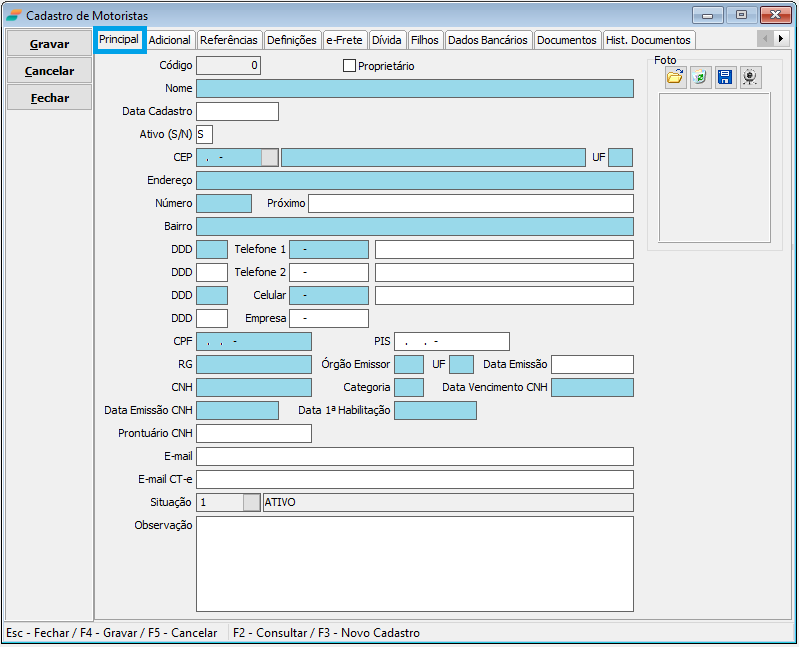
Task: Capture photo using the webcam icon
Action: click(x=750, y=78)
